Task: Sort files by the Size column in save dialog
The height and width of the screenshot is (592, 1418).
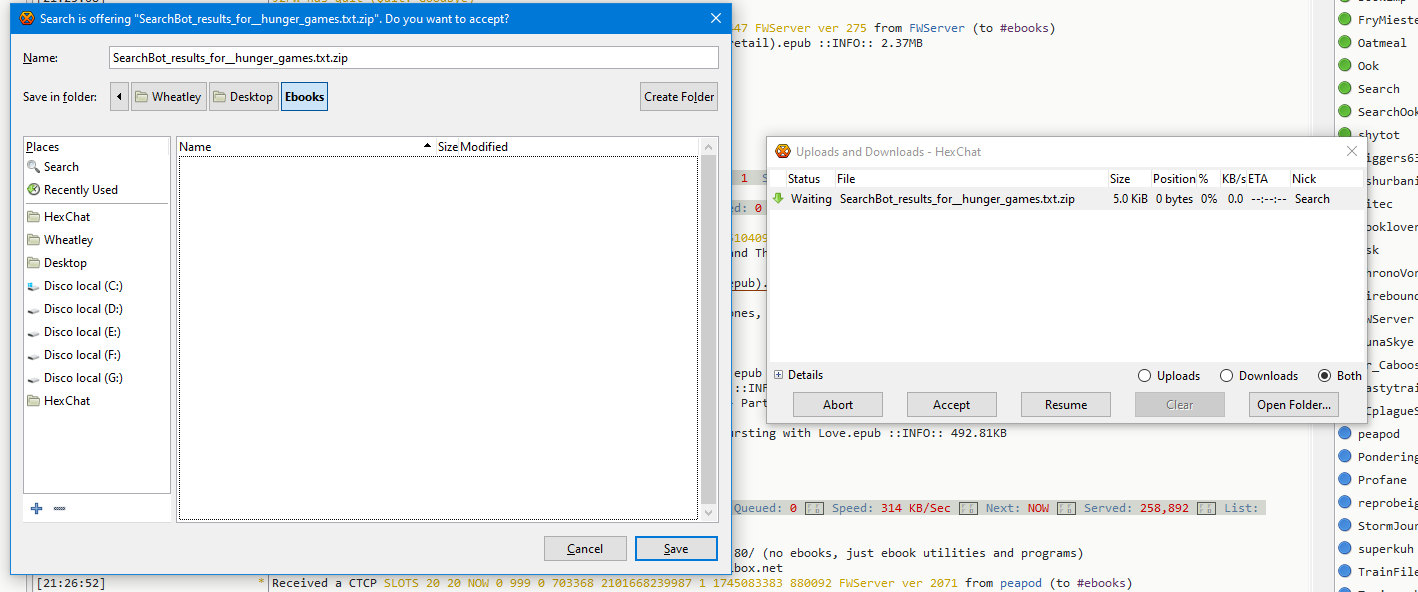Action: point(447,147)
